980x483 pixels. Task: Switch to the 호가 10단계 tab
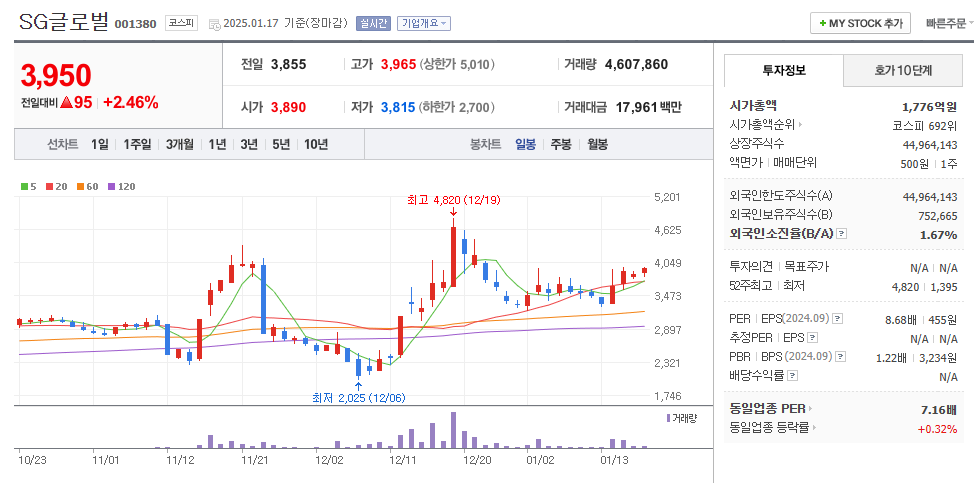(903, 71)
